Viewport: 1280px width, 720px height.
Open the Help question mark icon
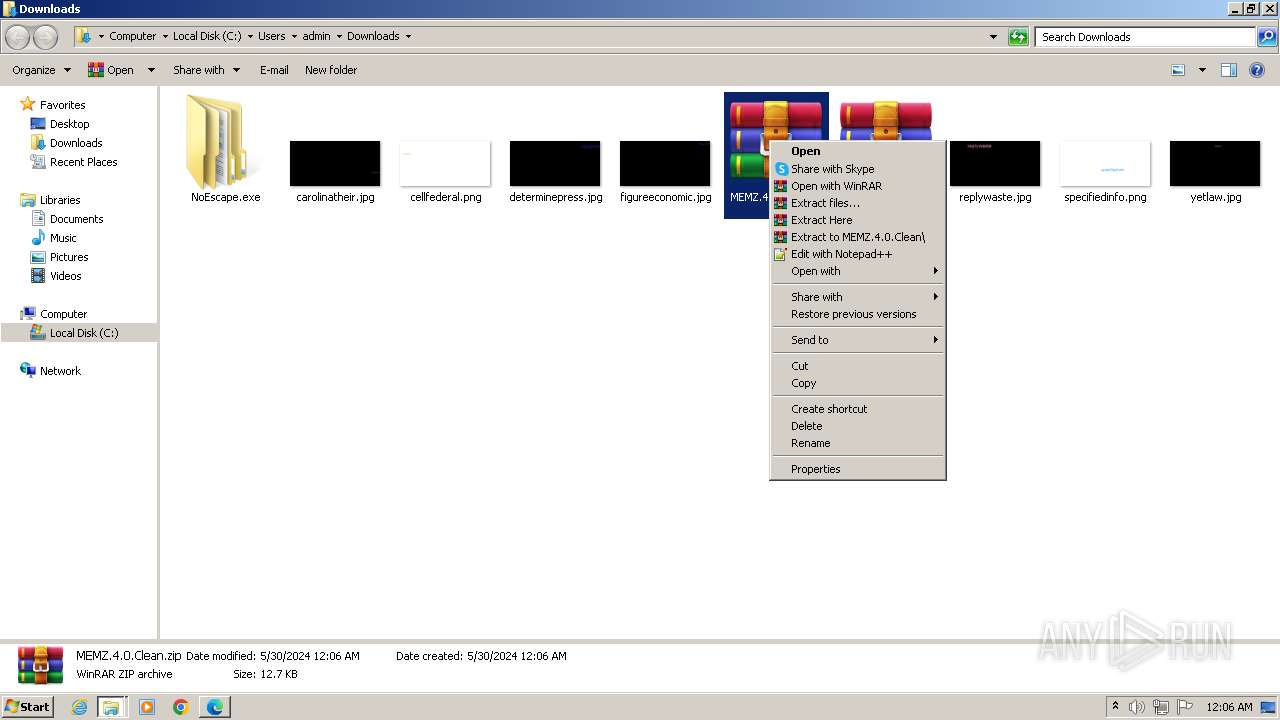coord(1257,70)
